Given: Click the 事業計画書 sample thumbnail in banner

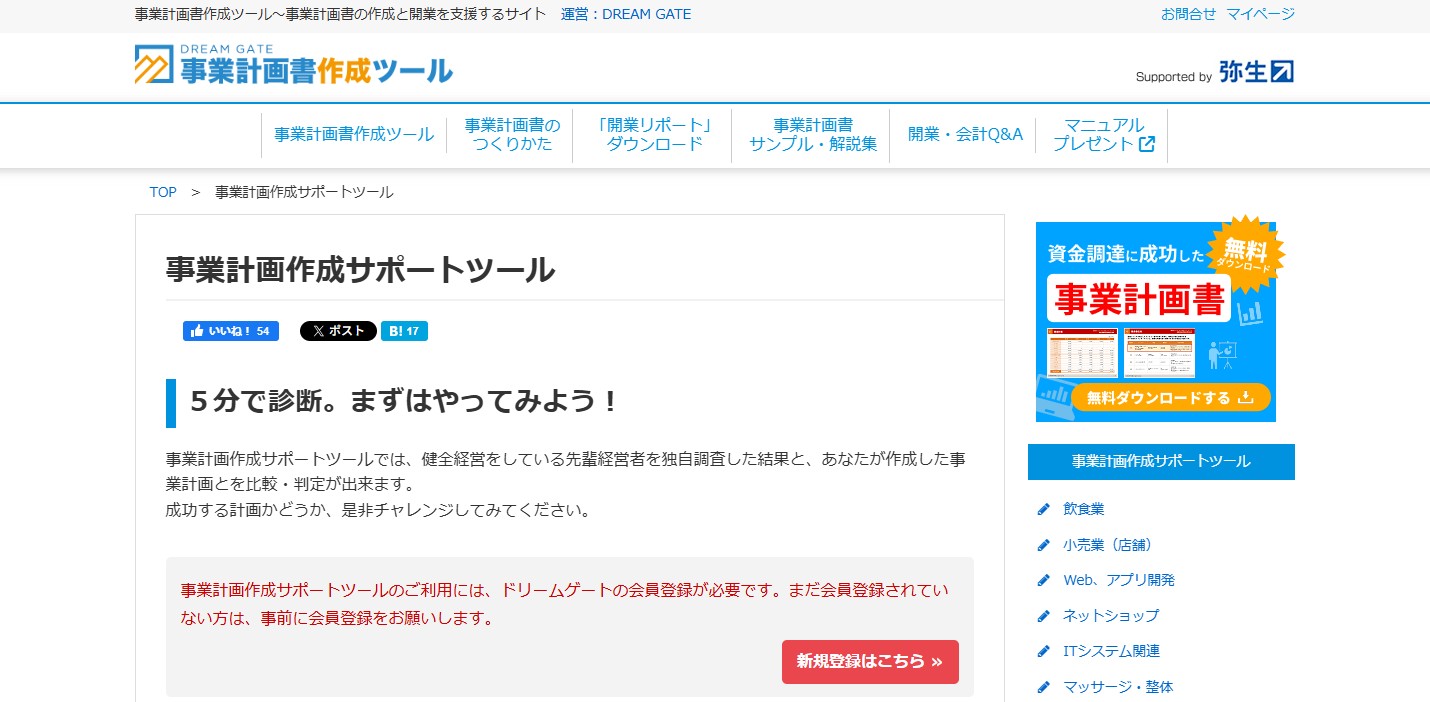Looking at the screenshot, I should (x=1120, y=352).
